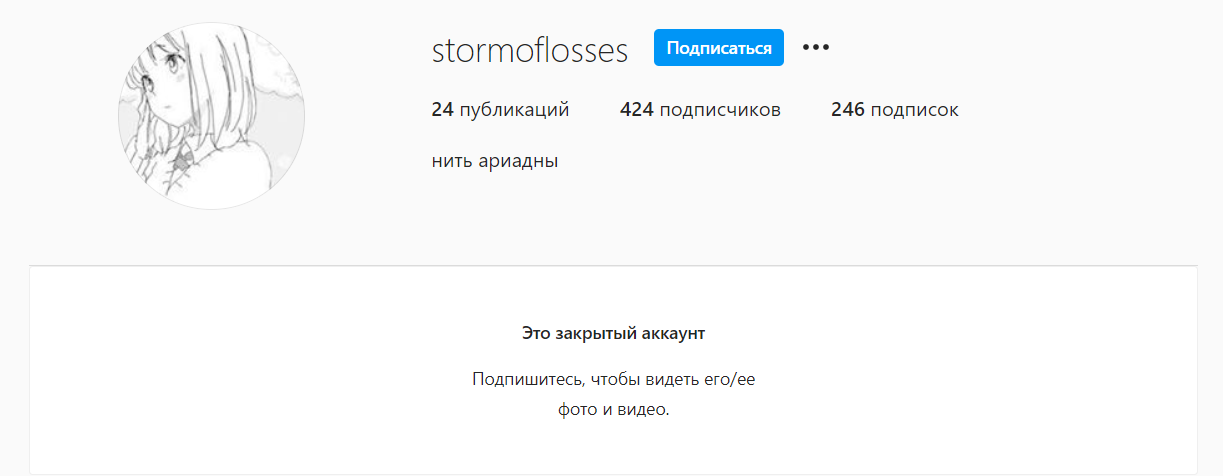
Task: Click the фото и видео text line
Action: click(x=613, y=410)
